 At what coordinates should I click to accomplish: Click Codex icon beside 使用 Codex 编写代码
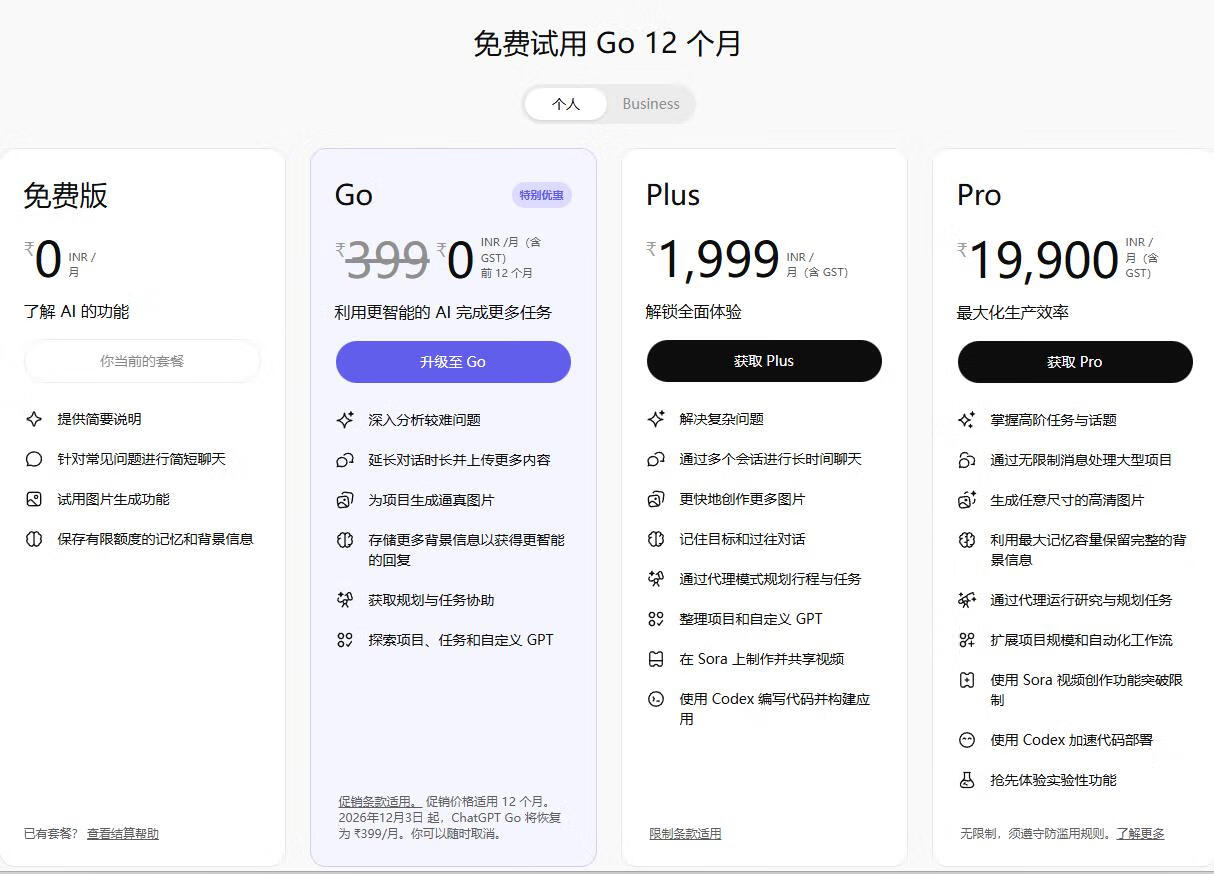pyautogui.click(x=656, y=699)
